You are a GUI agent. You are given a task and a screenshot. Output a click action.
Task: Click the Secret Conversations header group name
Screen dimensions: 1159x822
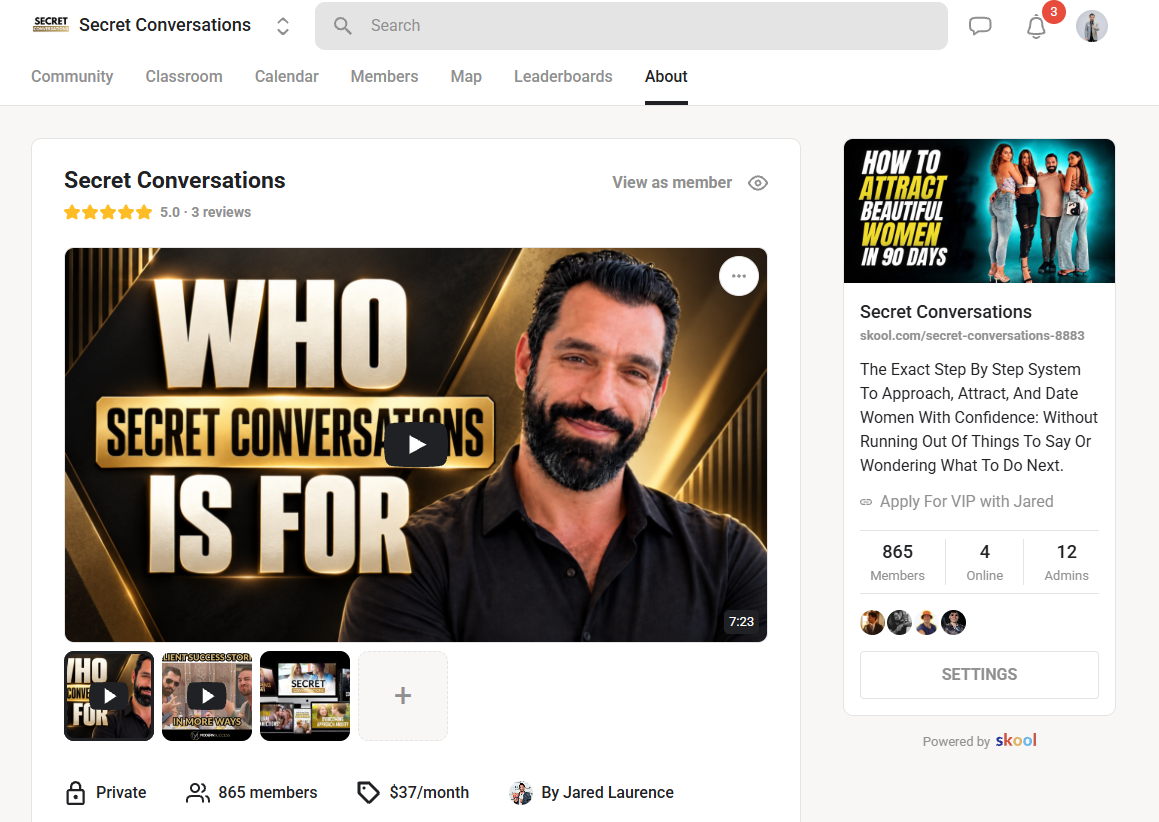[x=165, y=25]
